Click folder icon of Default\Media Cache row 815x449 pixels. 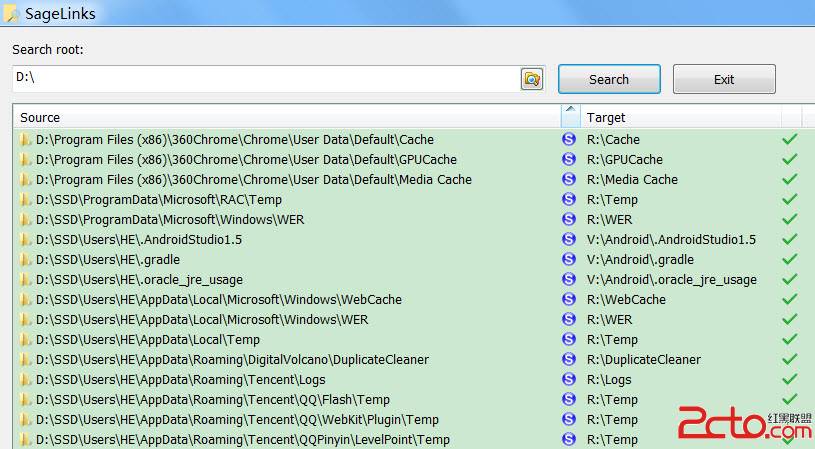click(24, 180)
